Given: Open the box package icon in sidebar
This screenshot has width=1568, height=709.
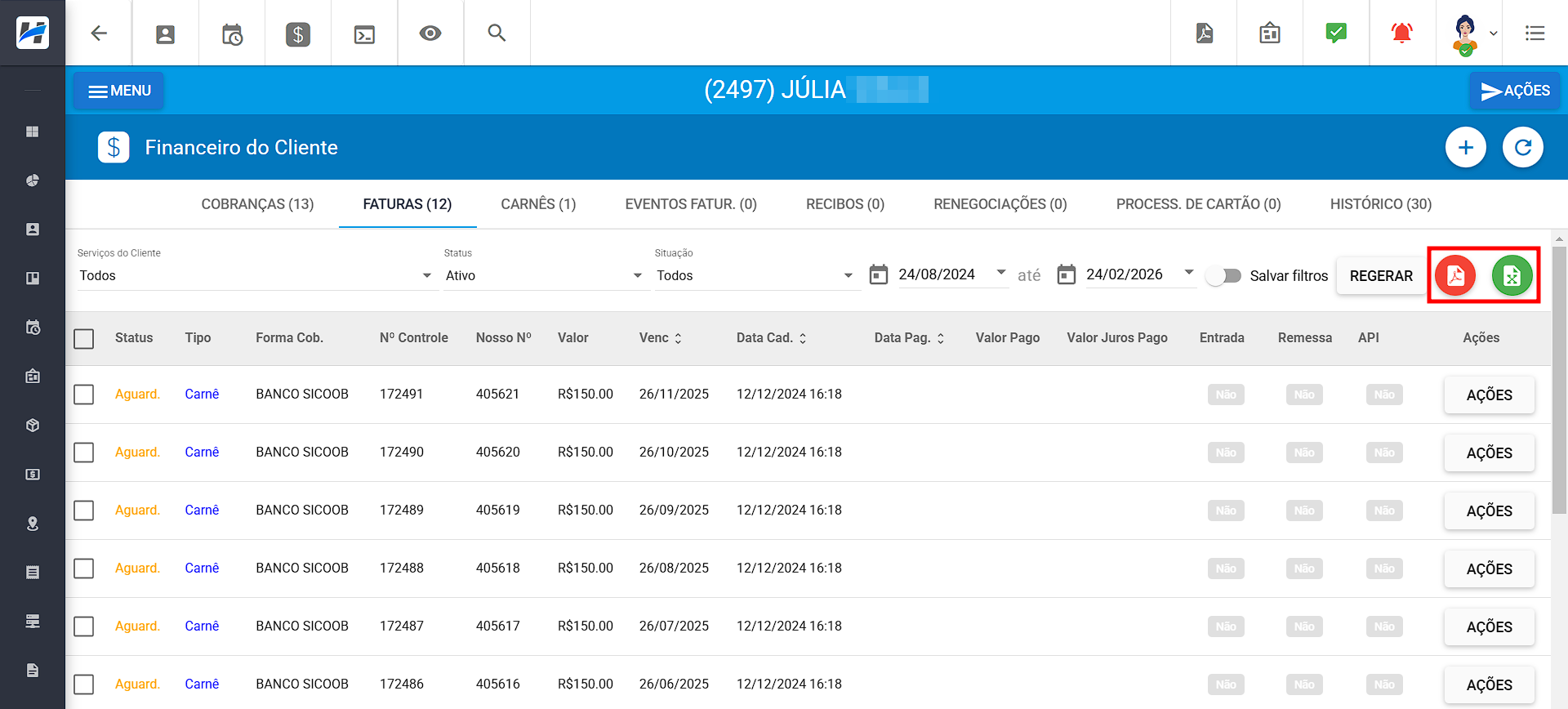Looking at the screenshot, I should pyautogui.click(x=33, y=426).
